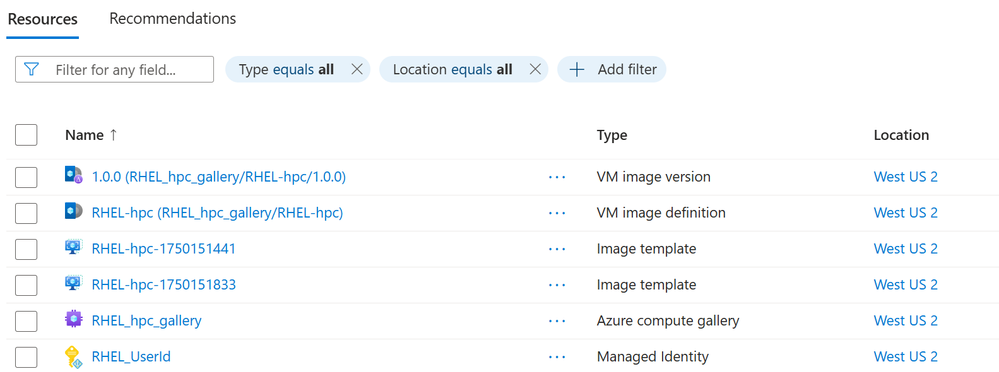Open the more options menu for RHEL_hpc_gallery

(557, 320)
